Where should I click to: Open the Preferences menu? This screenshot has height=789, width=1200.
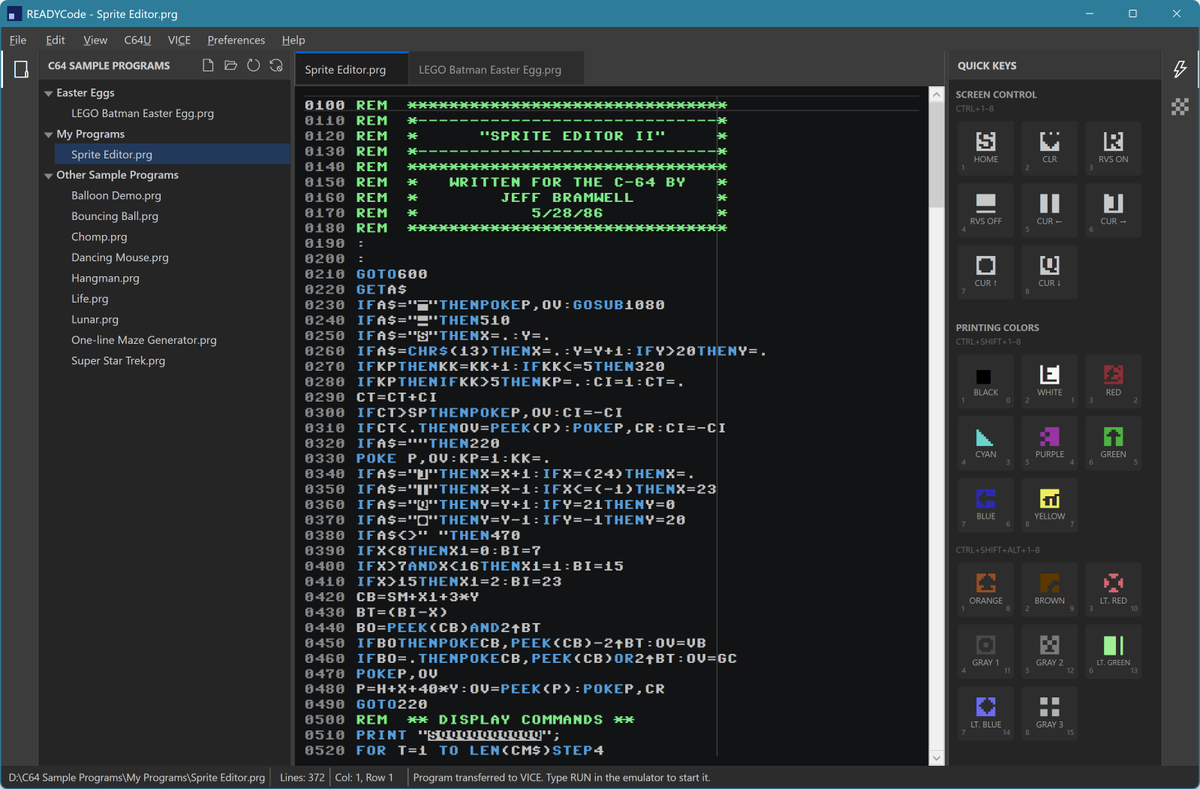pyautogui.click(x=236, y=40)
